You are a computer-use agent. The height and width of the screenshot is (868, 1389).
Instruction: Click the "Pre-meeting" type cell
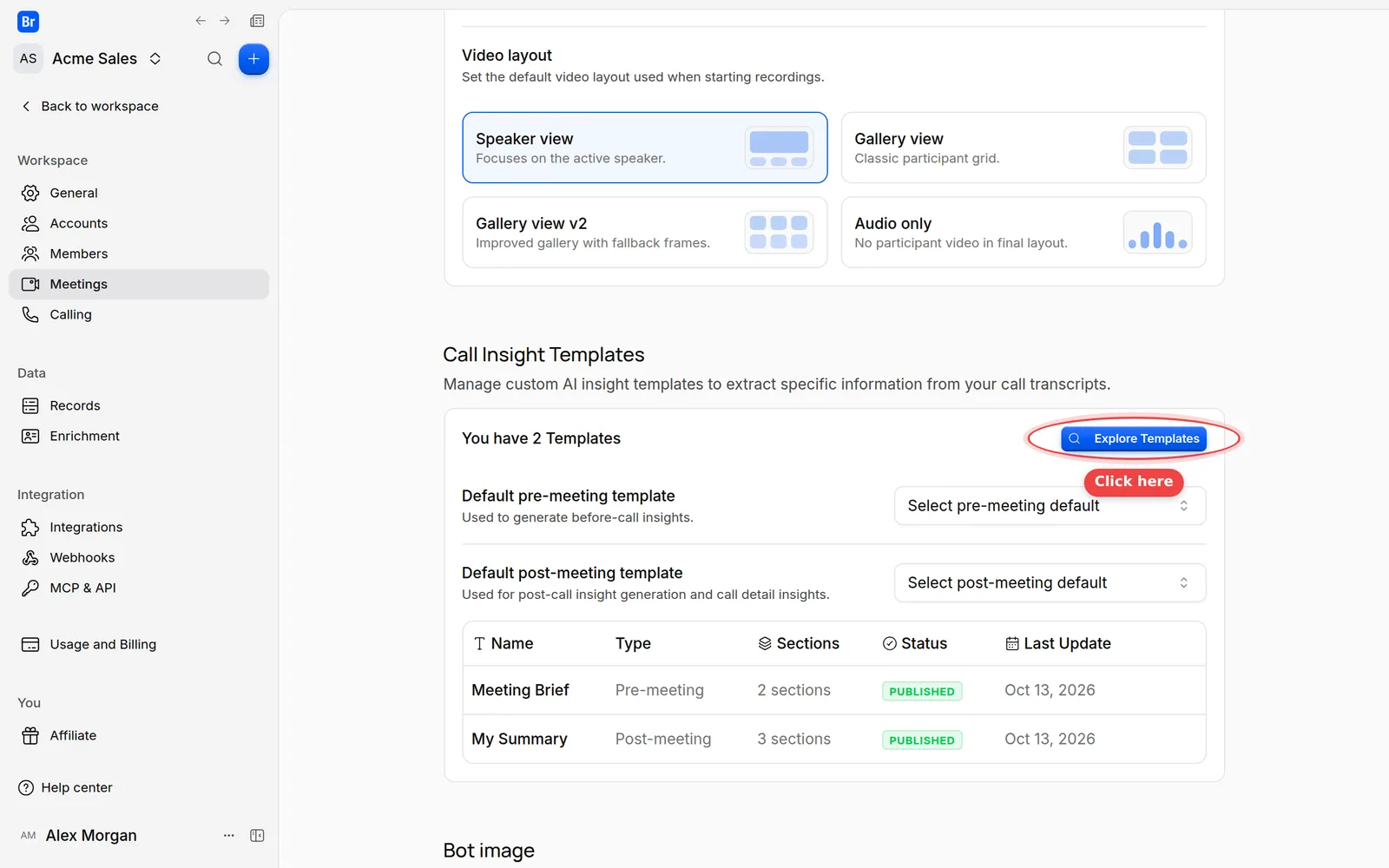click(660, 690)
